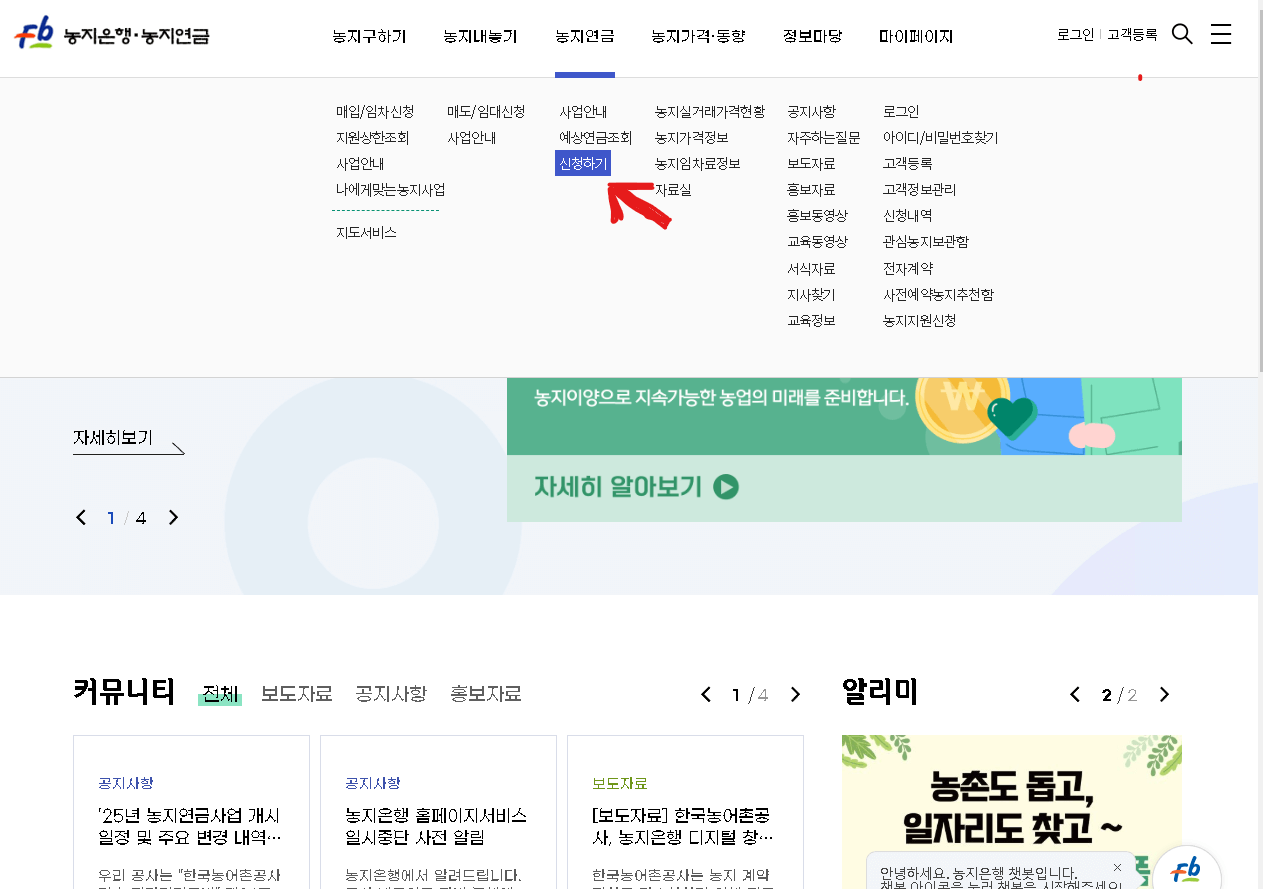The image size is (1263, 889).
Task: Expand the 마이페이지 navigation menu
Action: click(x=915, y=36)
